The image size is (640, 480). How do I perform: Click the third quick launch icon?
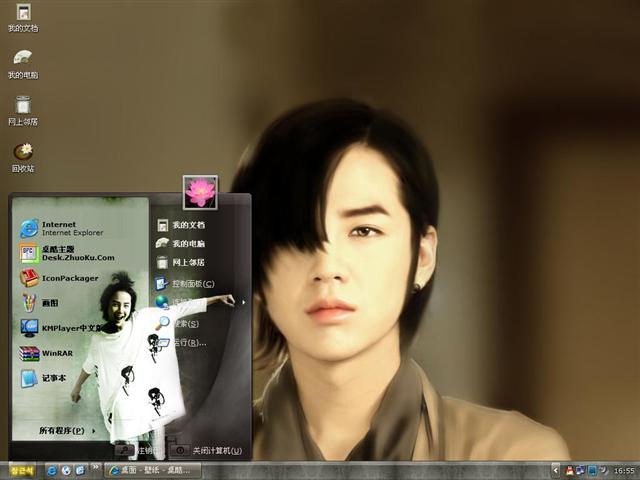point(80,471)
